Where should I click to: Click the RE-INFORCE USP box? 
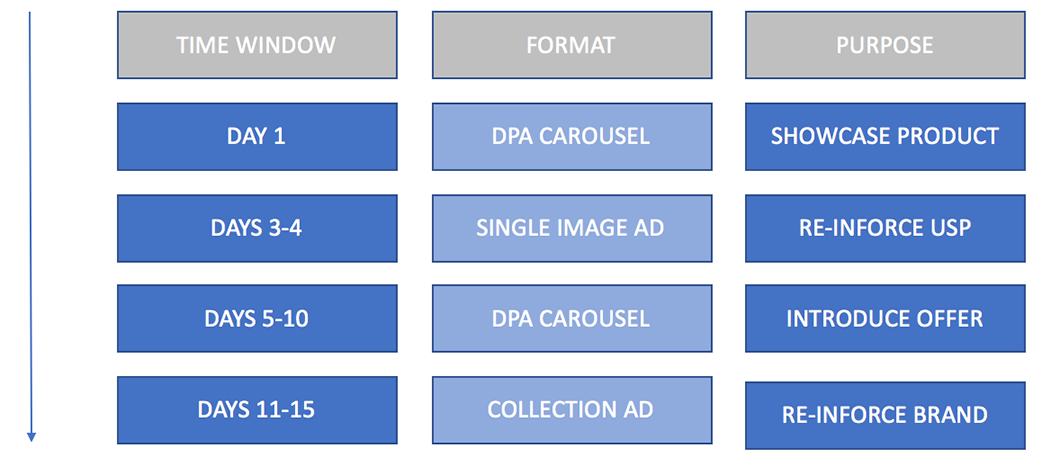(x=885, y=228)
